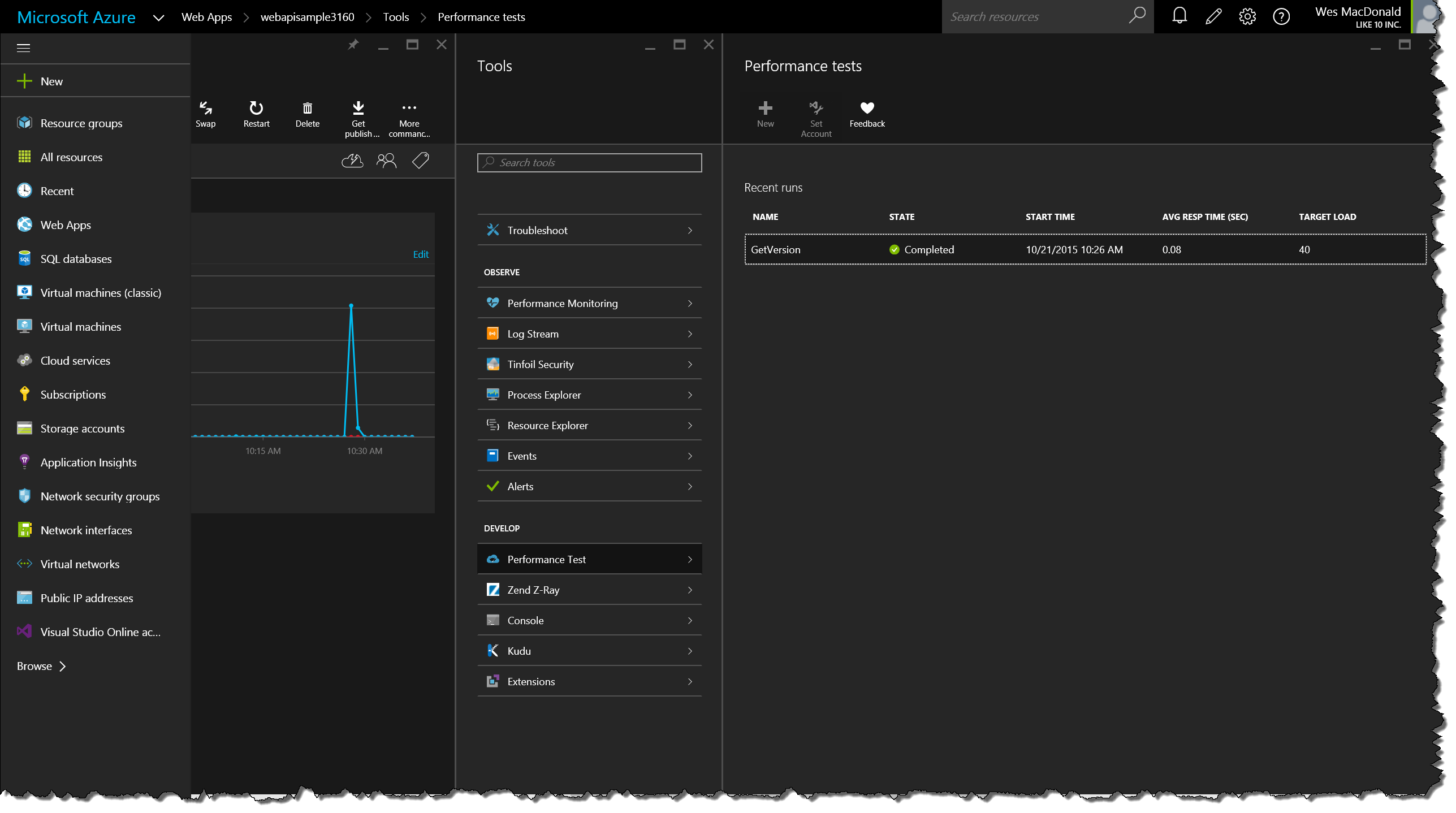Viewport: 1456px width, 813px height.
Task: Open portal settings gear icon
Action: [x=1247, y=16]
